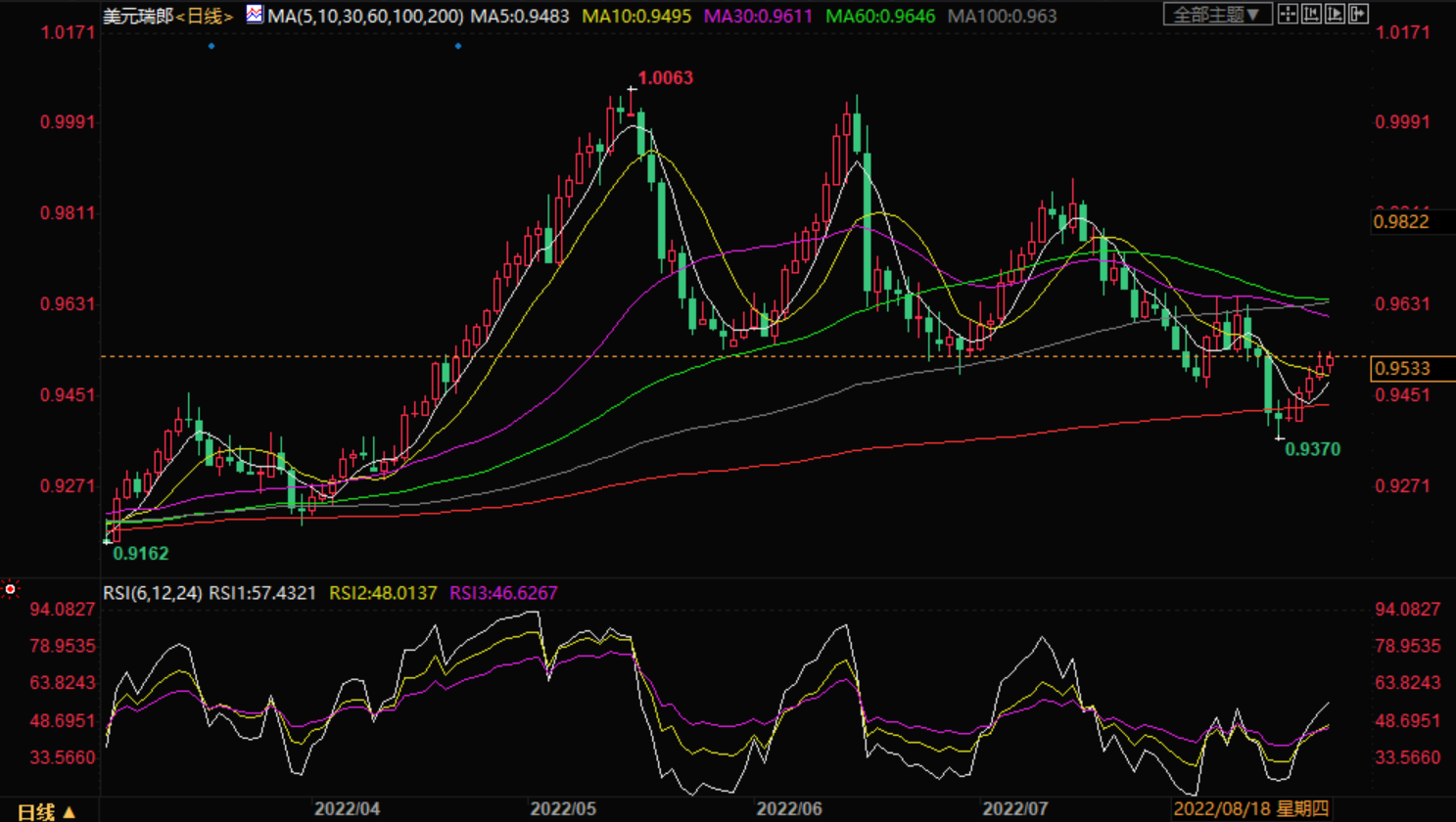Click the MA(5,10,30,60,100,200) parameters label
The image size is (1456, 822).
365,17
